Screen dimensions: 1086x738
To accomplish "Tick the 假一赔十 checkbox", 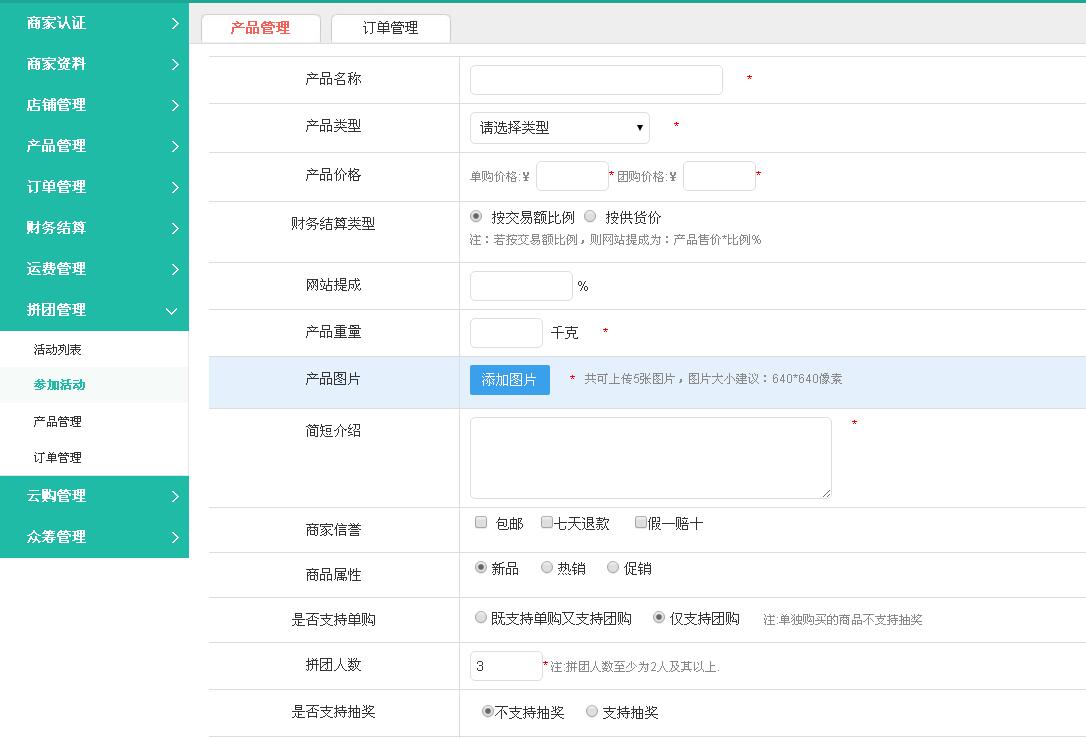I will click(x=641, y=522).
